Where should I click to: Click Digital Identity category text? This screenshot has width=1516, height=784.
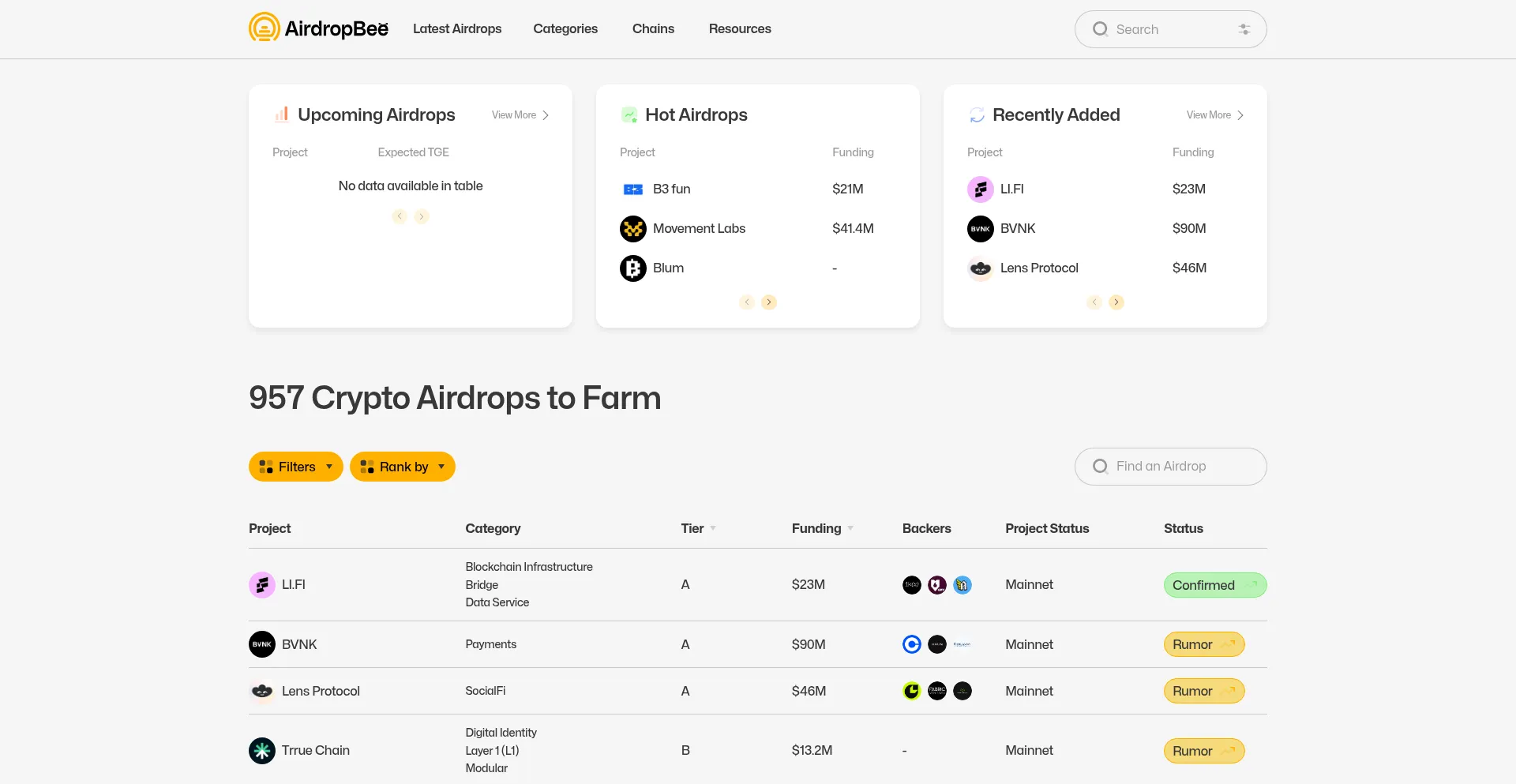tap(501, 733)
